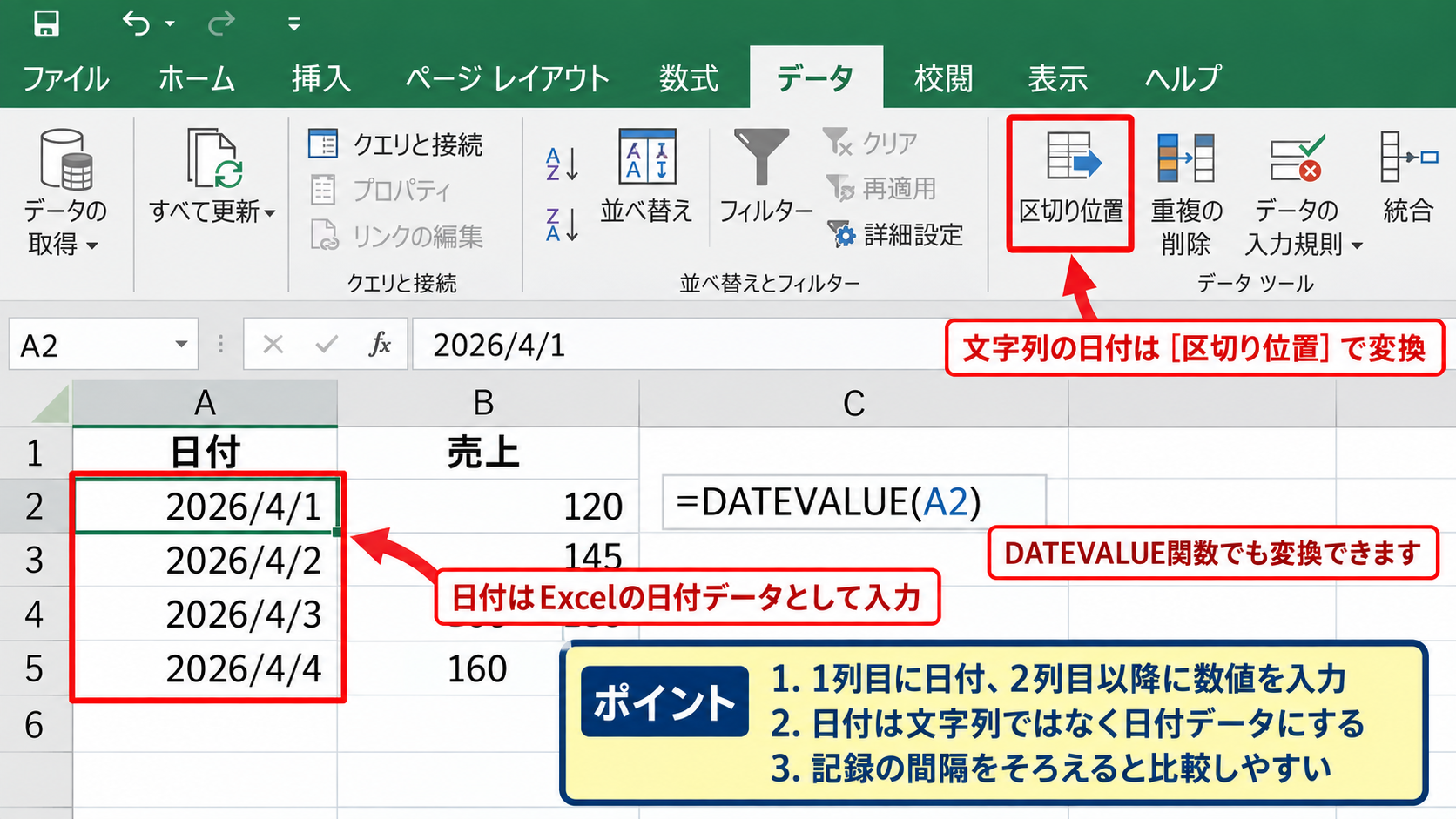Sort descending with the Z→A icon

[x=562, y=225]
